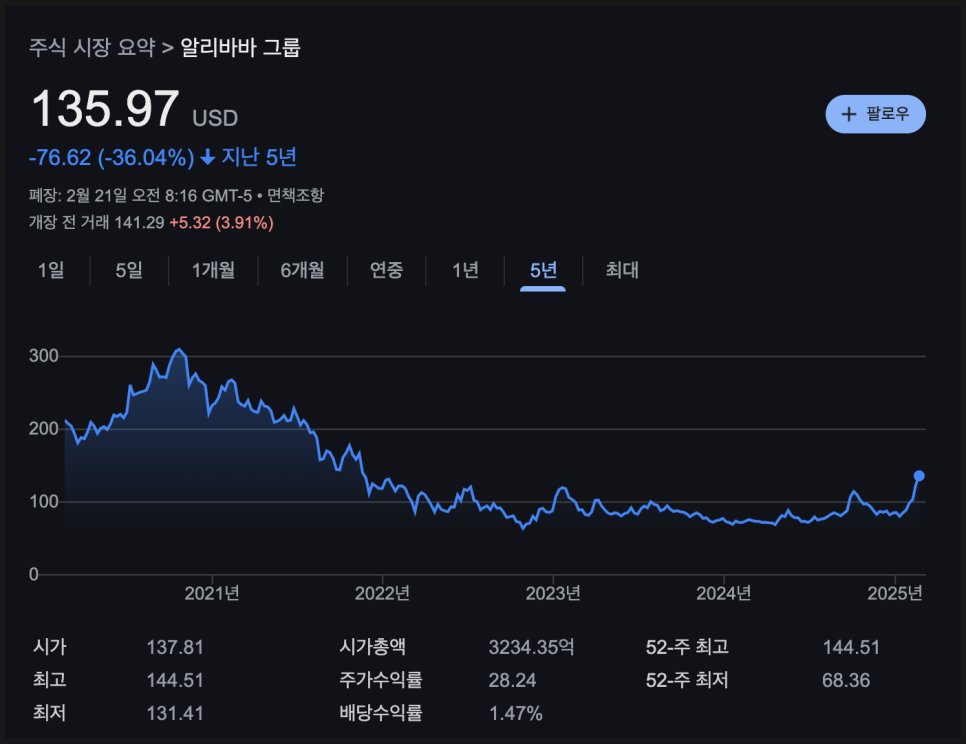Click the plus icon in follow button
Viewport: 966px width, 744px height.
coord(849,114)
